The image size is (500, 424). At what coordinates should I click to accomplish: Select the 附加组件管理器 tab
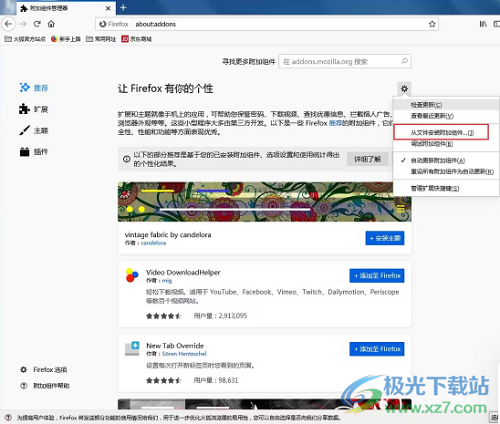66,8
